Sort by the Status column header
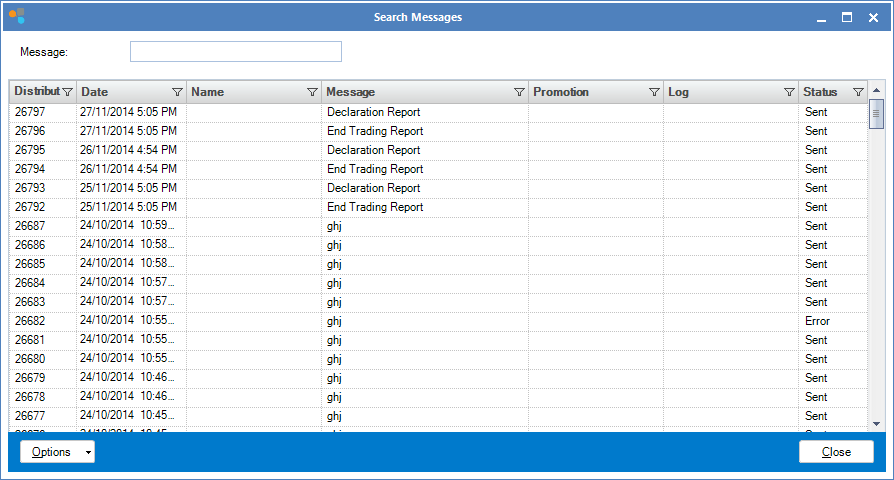This screenshot has height=480, width=894. 822,92
